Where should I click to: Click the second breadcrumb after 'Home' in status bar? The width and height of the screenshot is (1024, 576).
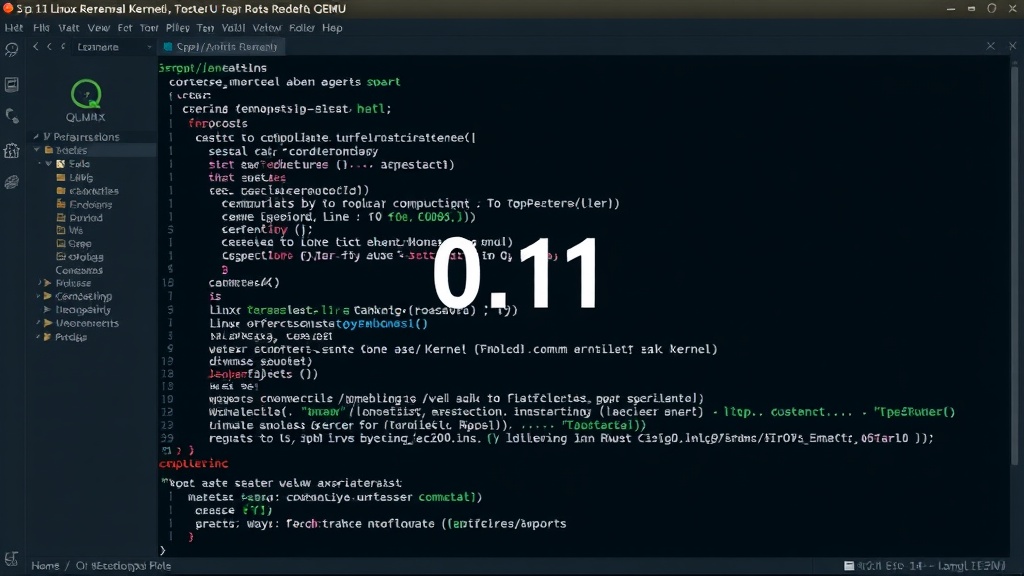coord(123,566)
